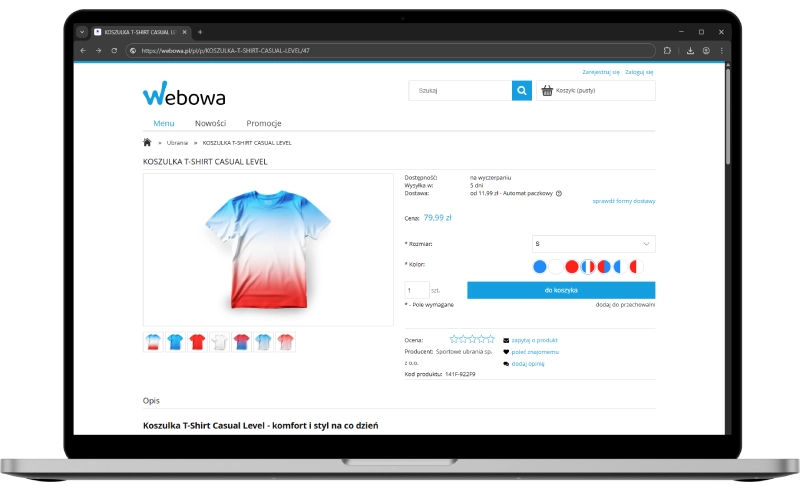Open the Promocje menu item

click(264, 124)
